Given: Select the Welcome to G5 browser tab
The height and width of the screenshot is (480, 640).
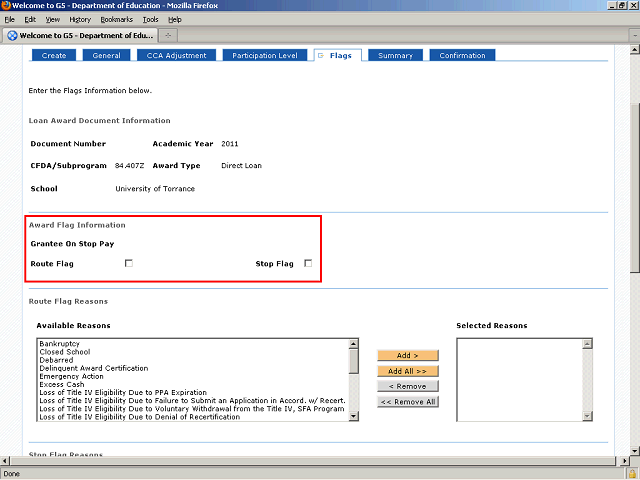Looking at the screenshot, I should coord(80,36).
